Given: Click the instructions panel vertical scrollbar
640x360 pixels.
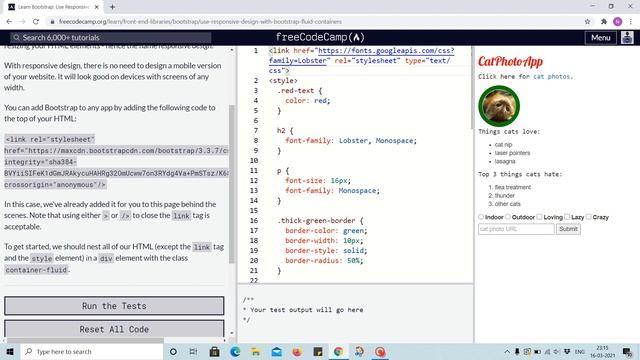Looking at the screenshot, I should [x=232, y=184].
